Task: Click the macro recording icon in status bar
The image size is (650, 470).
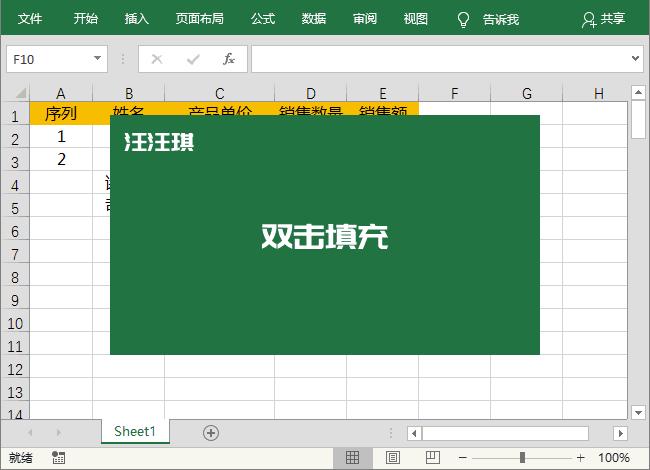Action: coord(58,458)
